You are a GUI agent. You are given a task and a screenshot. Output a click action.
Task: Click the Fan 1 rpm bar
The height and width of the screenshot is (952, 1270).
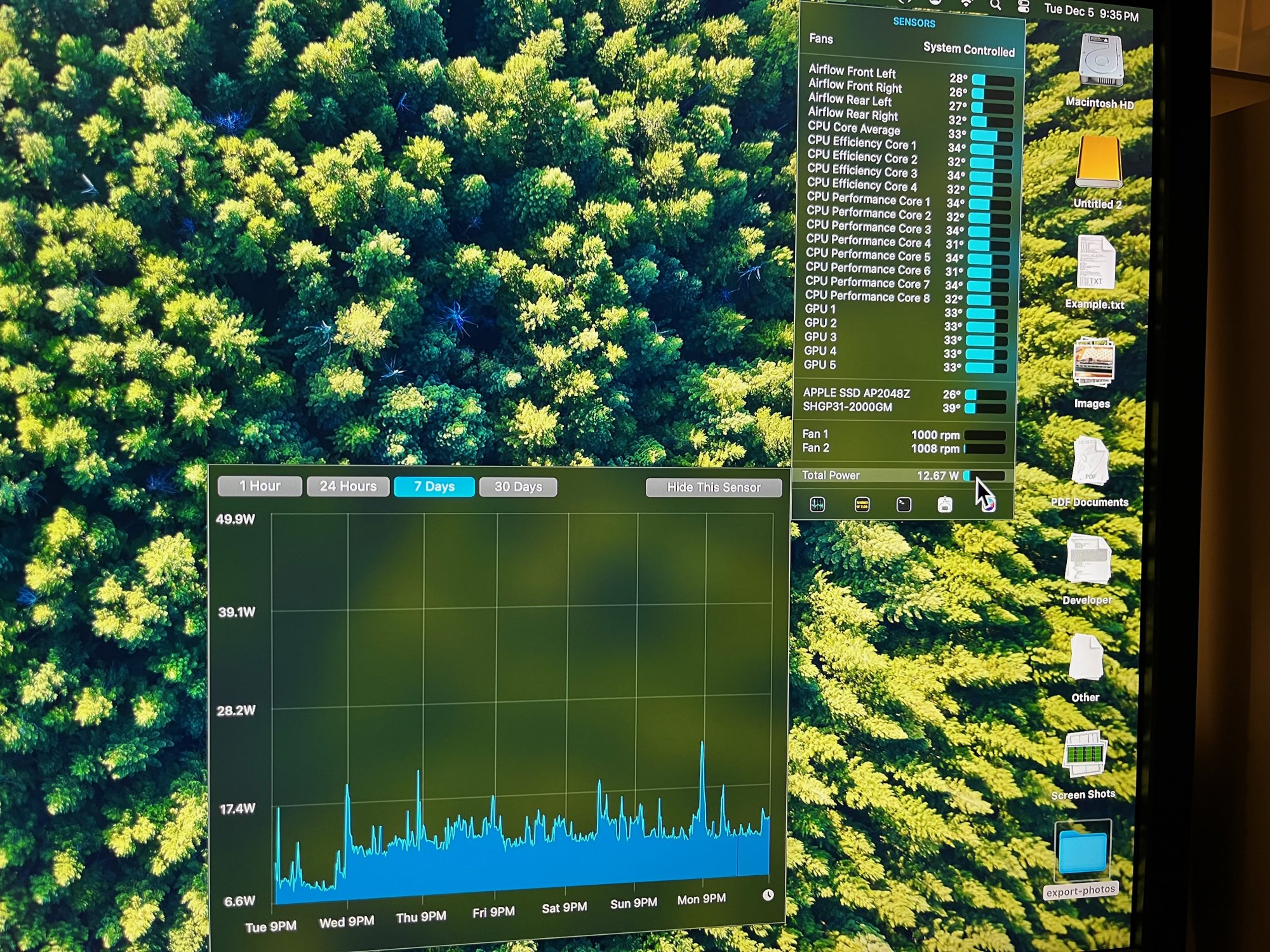[984, 435]
